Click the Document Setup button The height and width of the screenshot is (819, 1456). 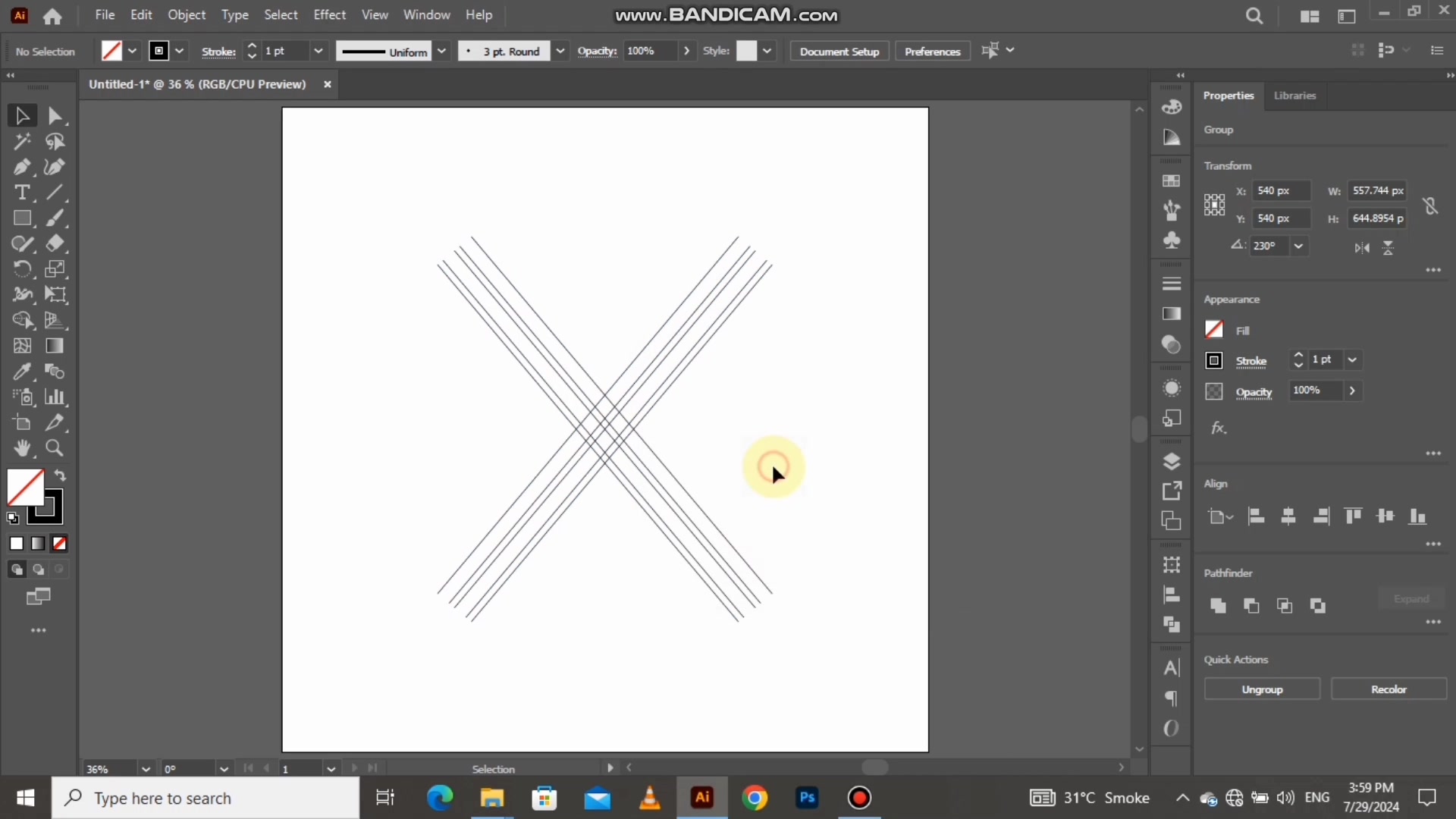pos(839,52)
